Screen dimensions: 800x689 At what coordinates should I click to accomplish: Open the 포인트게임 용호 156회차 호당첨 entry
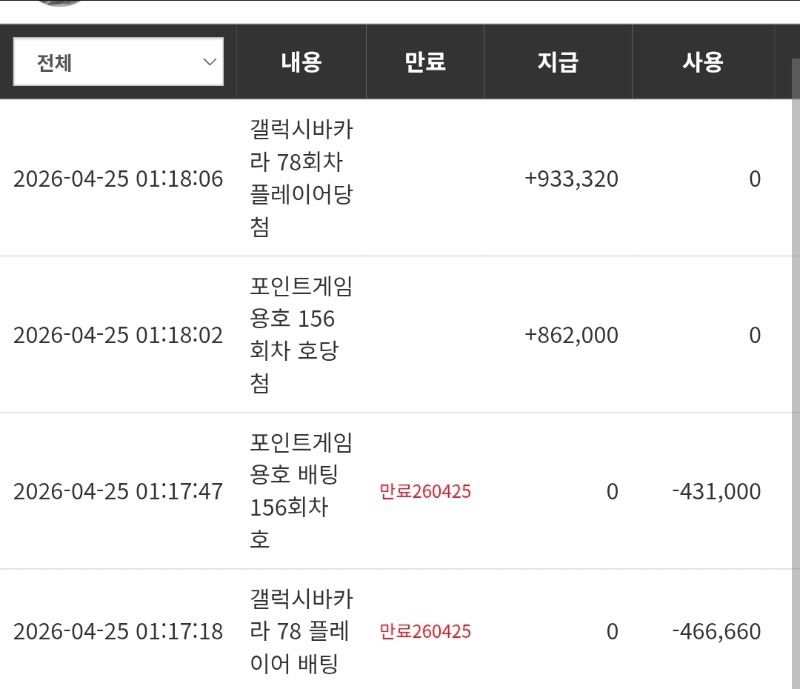(301, 335)
